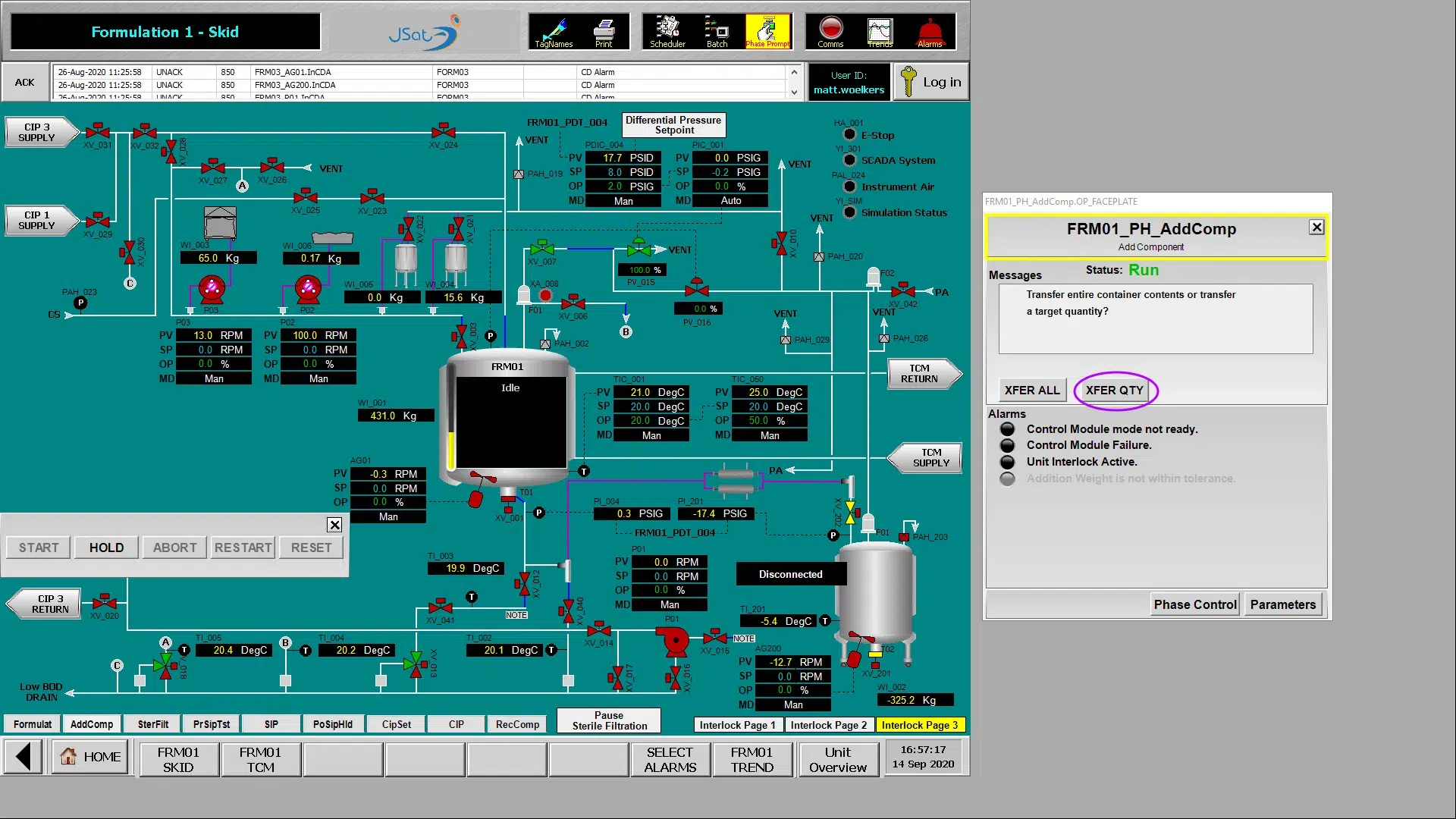Open Interlock Page 2
This screenshot has width=1456, height=819.
pos(828,725)
